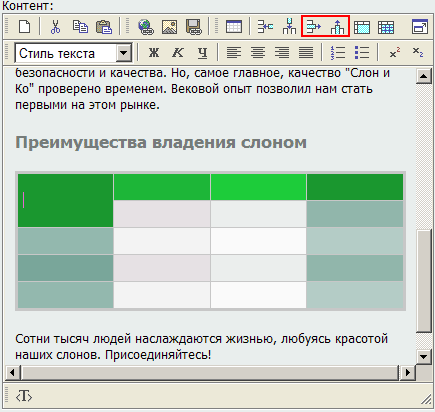Insert an image using the picture icon
This screenshot has width=435, height=412.
[x=169, y=27]
